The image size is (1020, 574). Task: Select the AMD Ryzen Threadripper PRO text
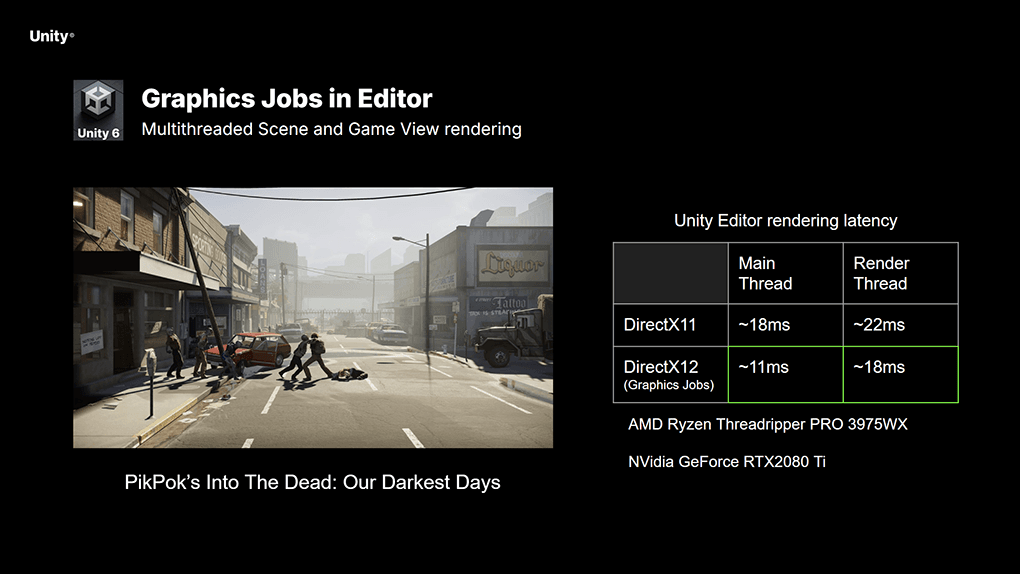pyautogui.click(x=768, y=424)
